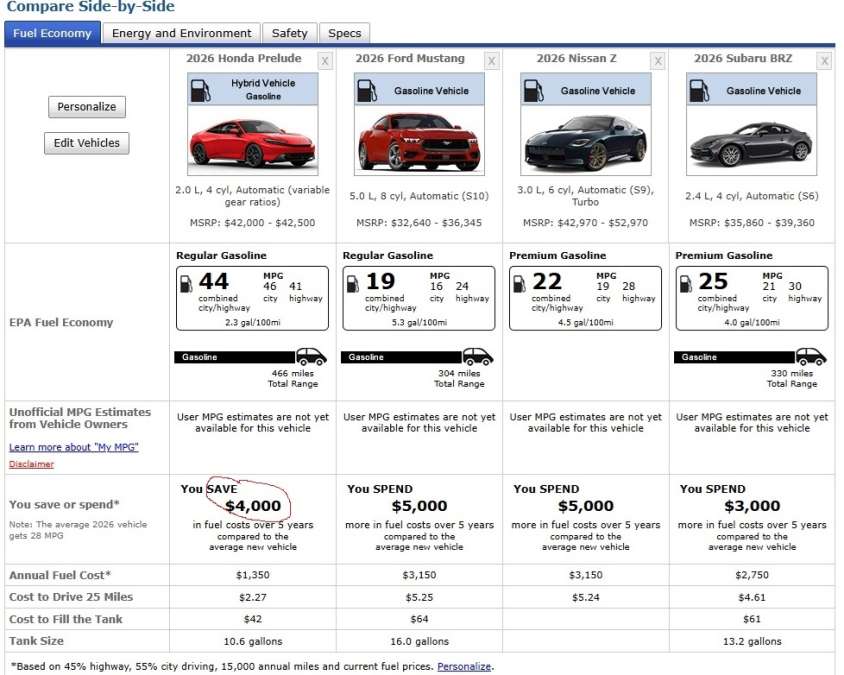Open the Learn more about My MPG link
The image size is (844, 675).
pyautogui.click(x=74, y=447)
